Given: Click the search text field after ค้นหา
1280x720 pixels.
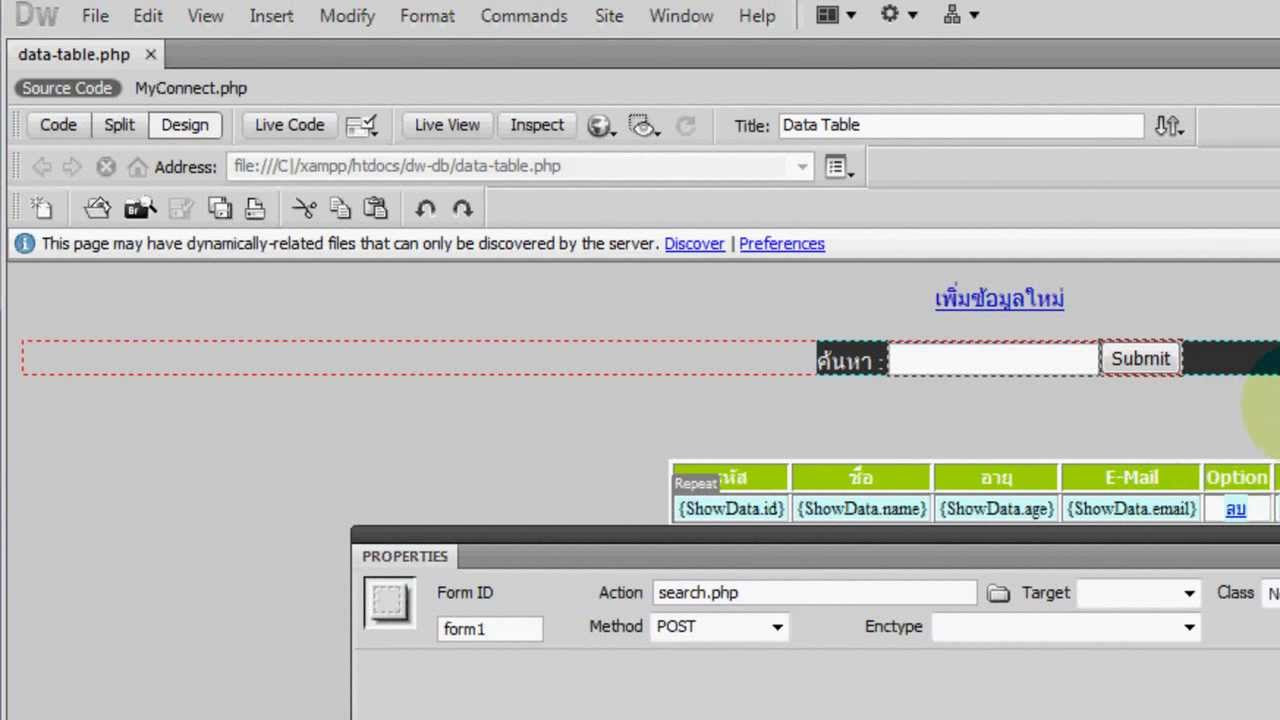Looking at the screenshot, I should click(993, 359).
